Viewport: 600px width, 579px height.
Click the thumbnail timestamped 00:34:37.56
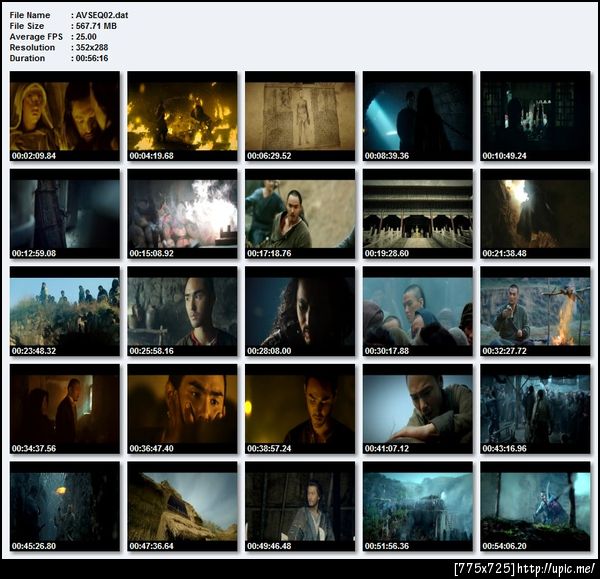[x=65, y=409]
